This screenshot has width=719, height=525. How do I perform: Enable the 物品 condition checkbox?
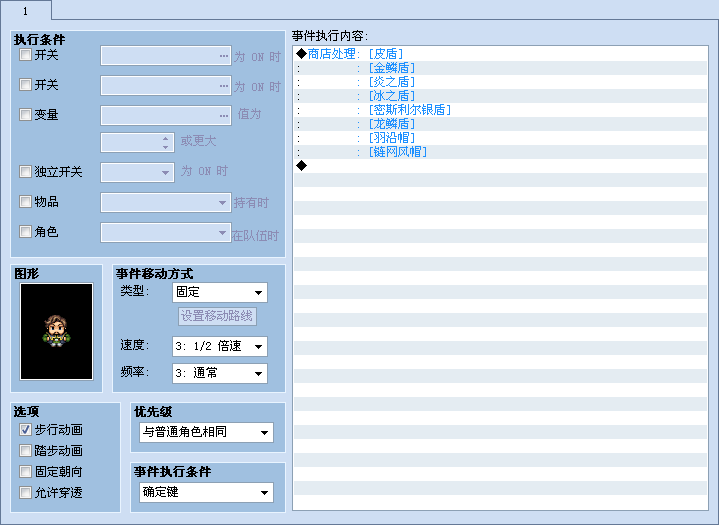tap(25, 201)
